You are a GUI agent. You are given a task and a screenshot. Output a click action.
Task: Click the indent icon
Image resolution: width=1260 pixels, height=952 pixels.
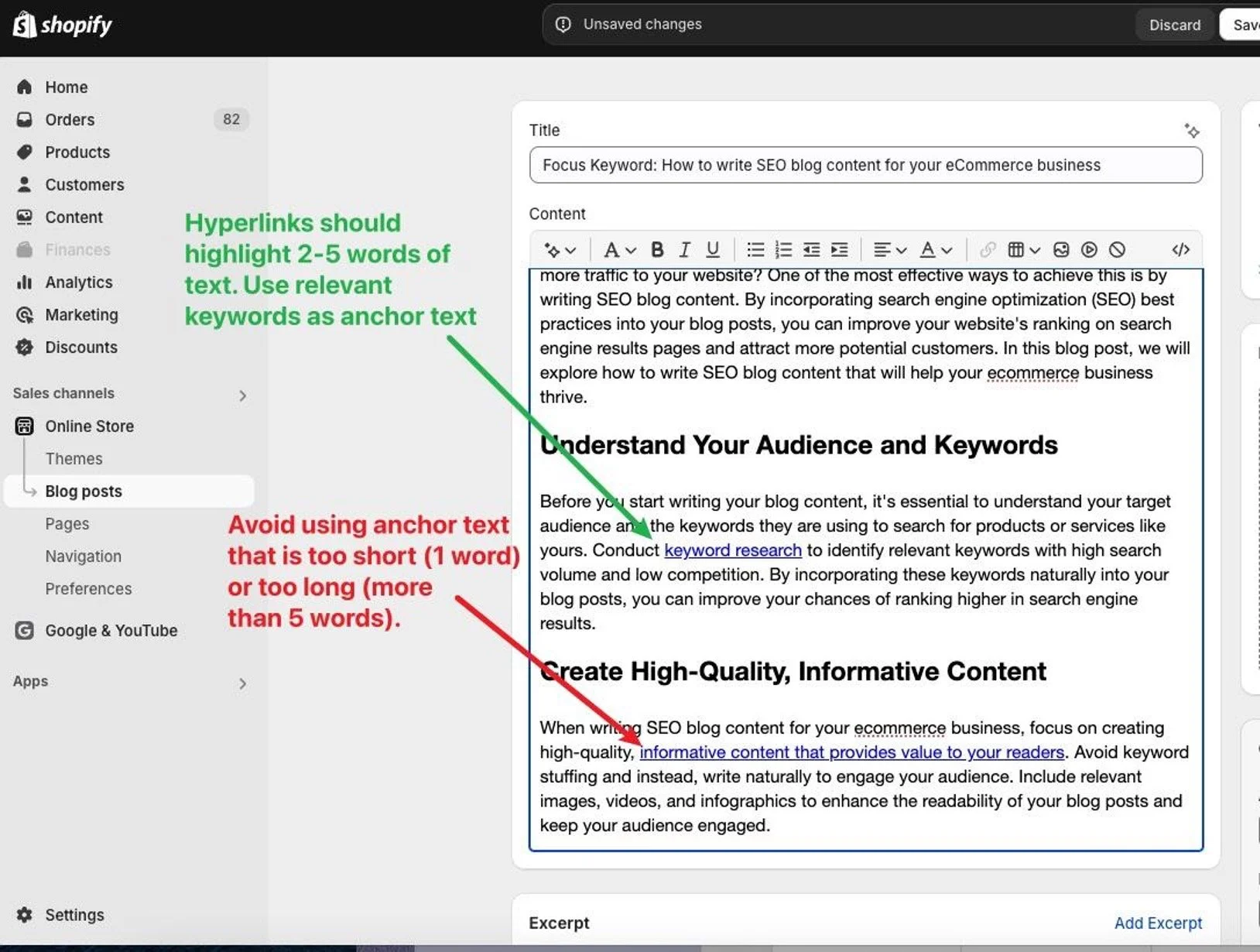tap(839, 250)
